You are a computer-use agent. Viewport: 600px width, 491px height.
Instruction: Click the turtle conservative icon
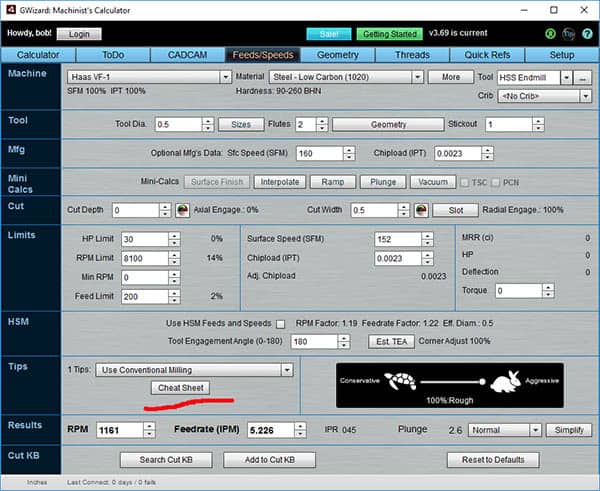pos(400,381)
